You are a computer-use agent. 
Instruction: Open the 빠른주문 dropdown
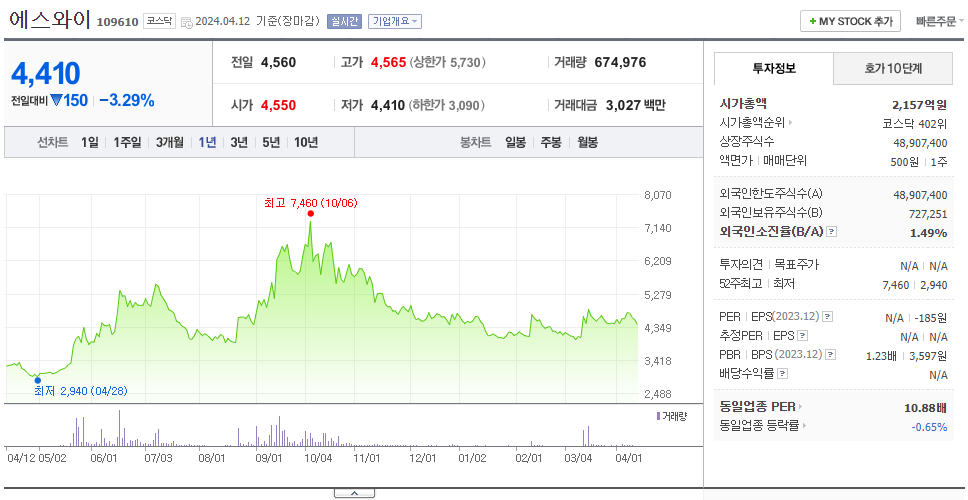pos(940,21)
